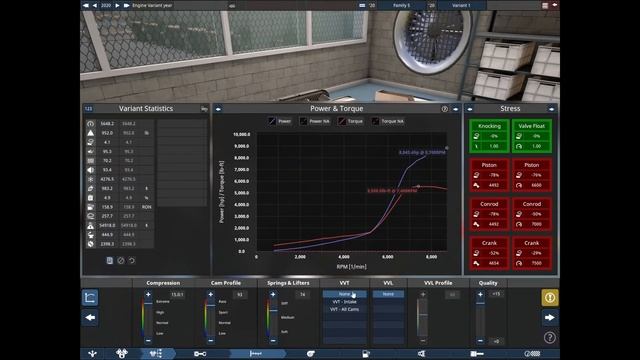Click the yellow warning exclamation icon

click(x=549, y=298)
